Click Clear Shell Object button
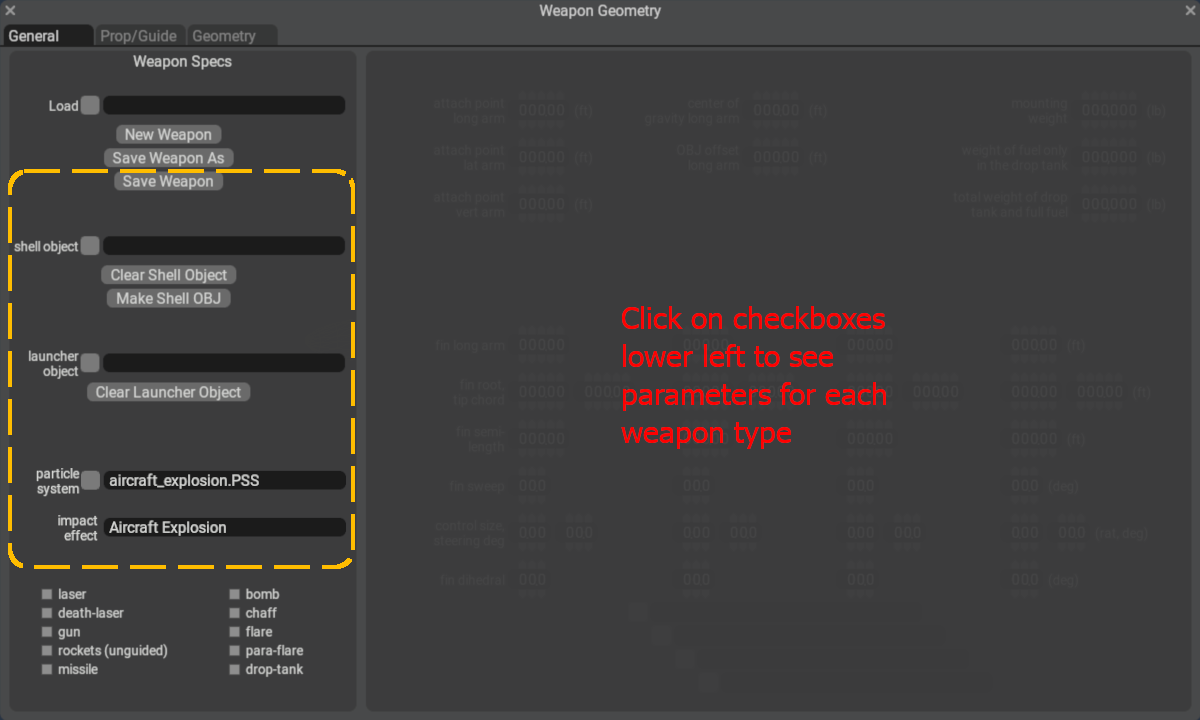The image size is (1200, 720). 168,275
